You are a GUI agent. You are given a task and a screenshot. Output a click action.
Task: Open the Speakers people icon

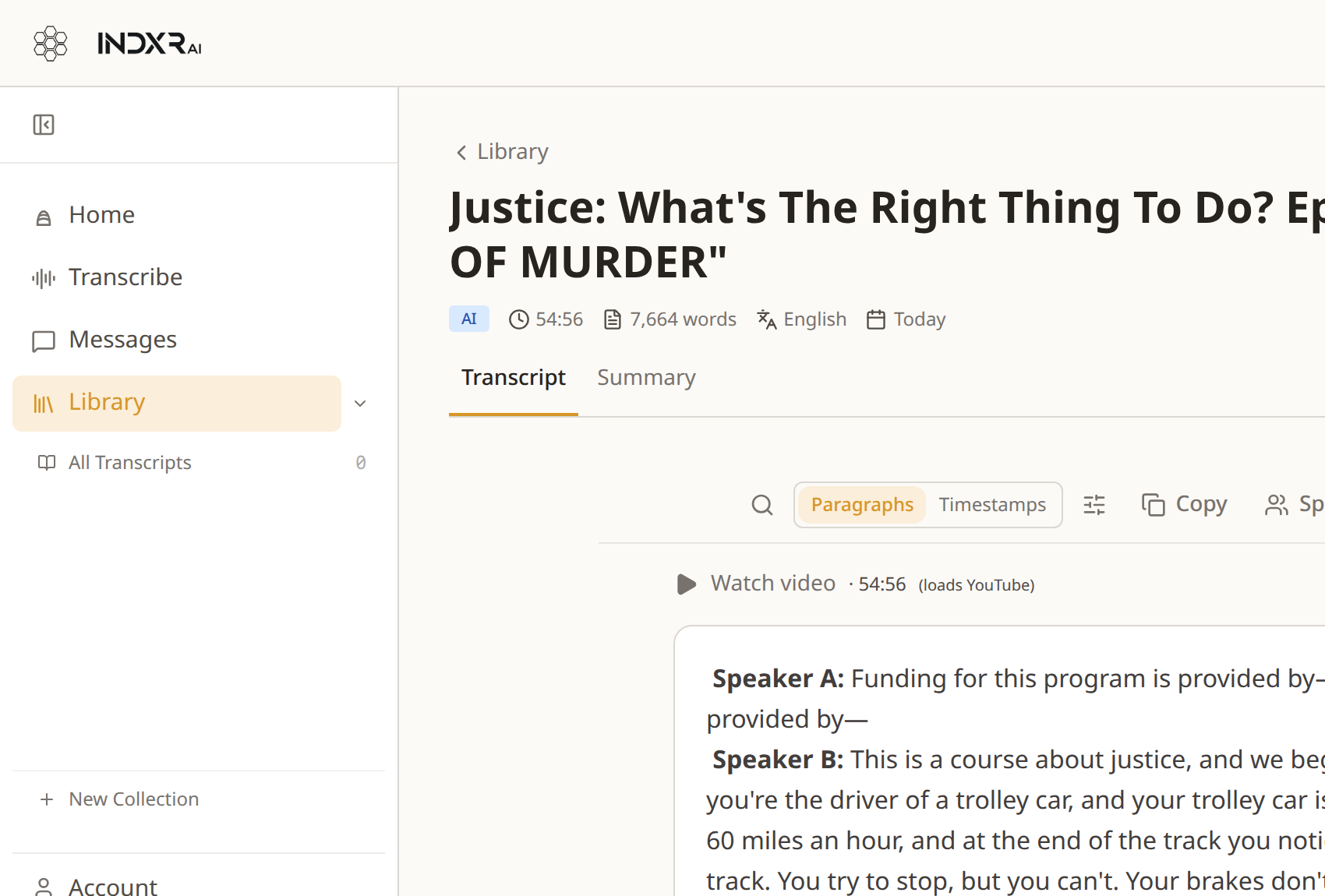pyautogui.click(x=1277, y=505)
